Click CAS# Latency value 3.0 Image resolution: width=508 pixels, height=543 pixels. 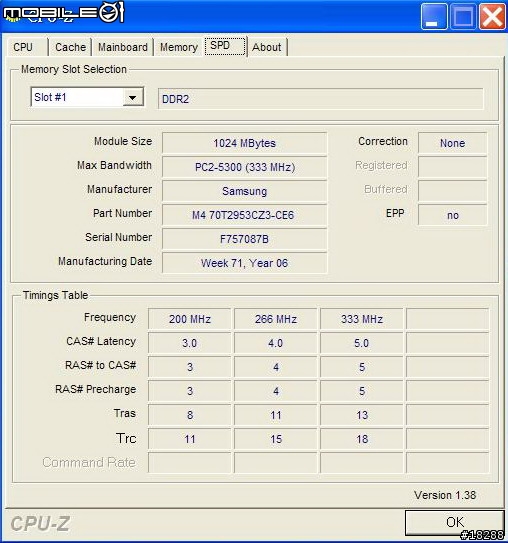(x=189, y=343)
